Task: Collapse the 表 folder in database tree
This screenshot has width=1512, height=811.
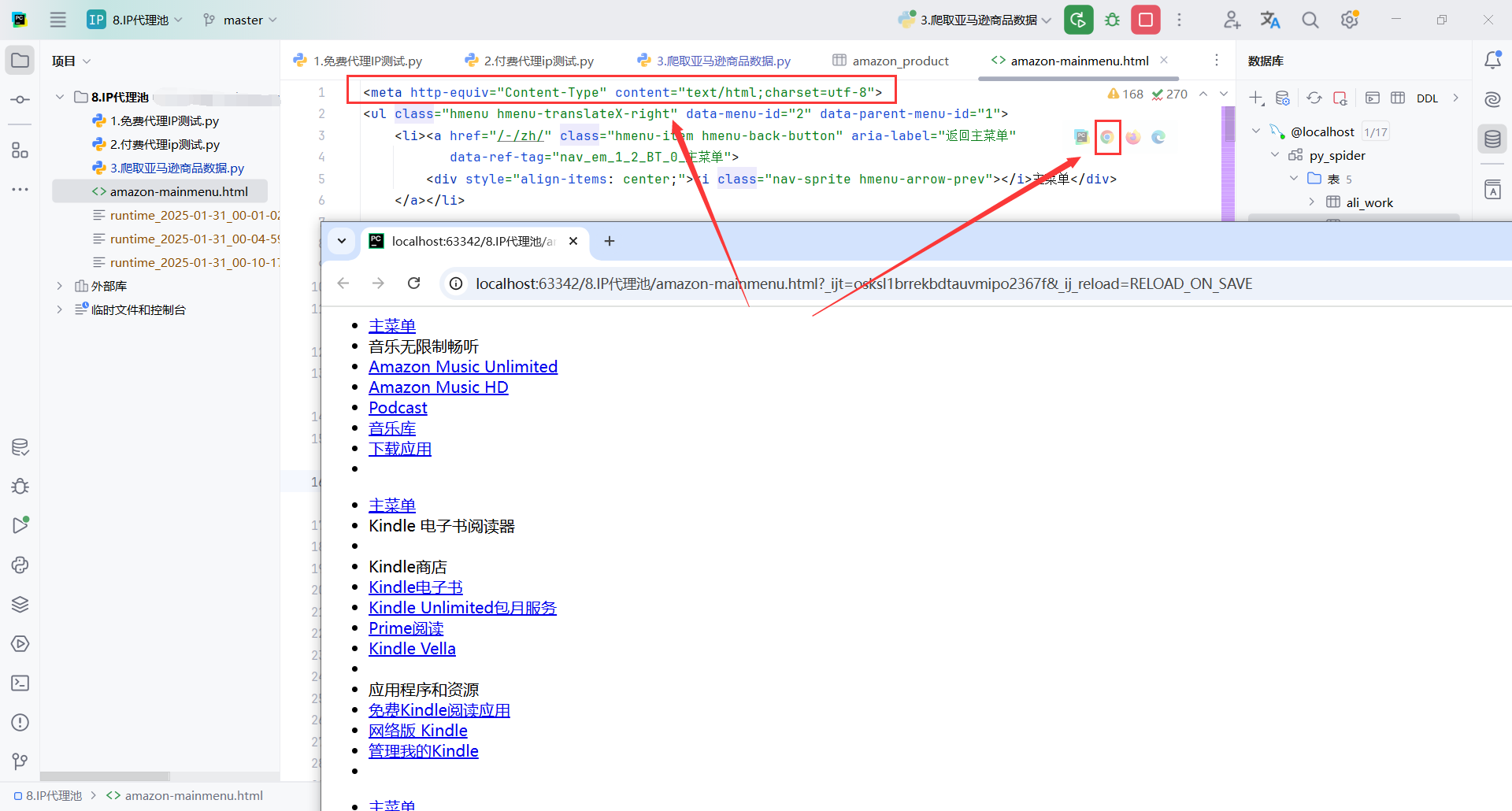Action: coord(1294,179)
